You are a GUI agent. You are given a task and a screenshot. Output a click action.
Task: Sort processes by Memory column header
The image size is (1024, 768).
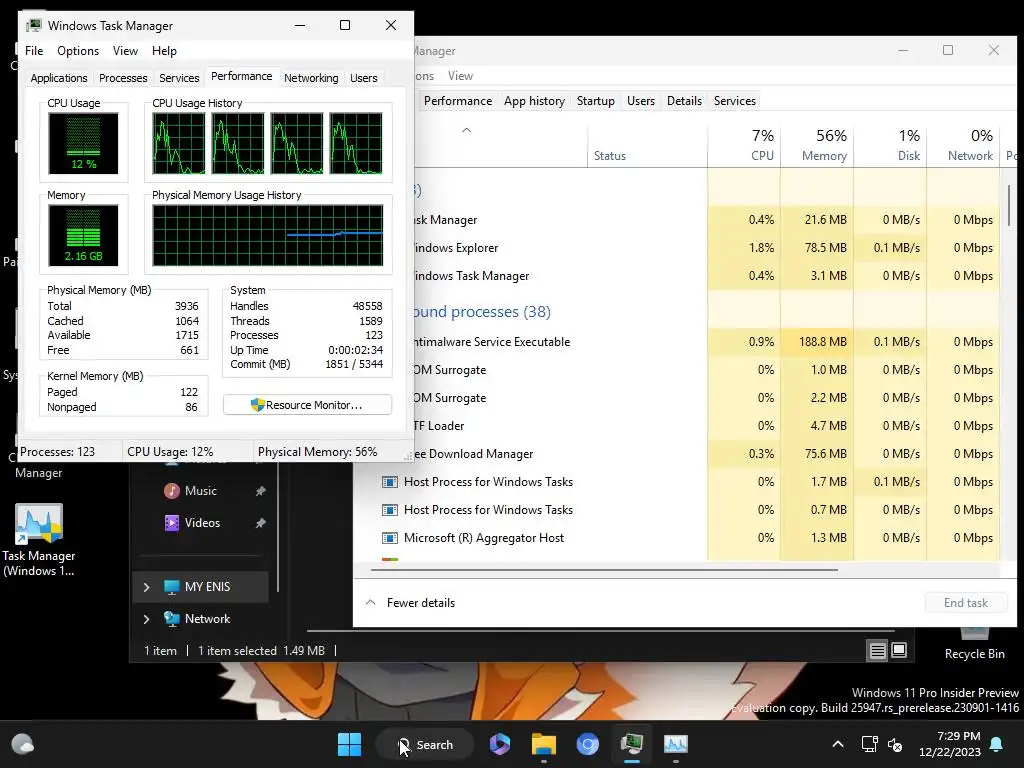click(817, 145)
